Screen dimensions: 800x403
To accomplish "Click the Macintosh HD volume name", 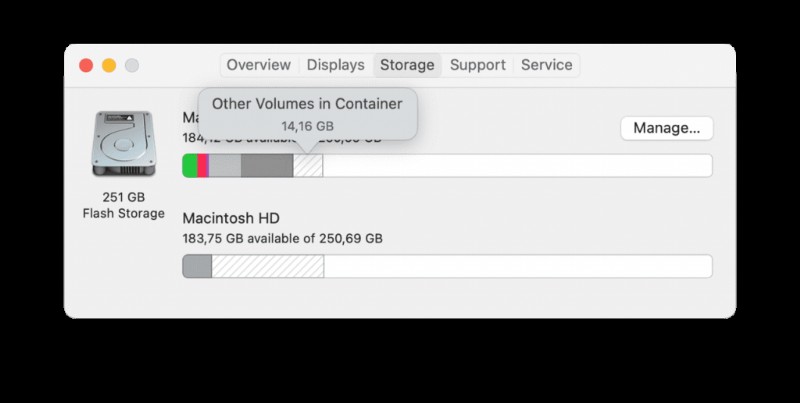I will [x=231, y=218].
